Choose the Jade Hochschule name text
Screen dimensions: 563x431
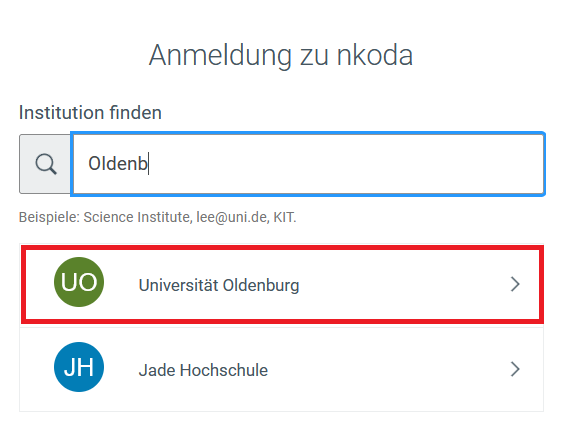[203, 370]
